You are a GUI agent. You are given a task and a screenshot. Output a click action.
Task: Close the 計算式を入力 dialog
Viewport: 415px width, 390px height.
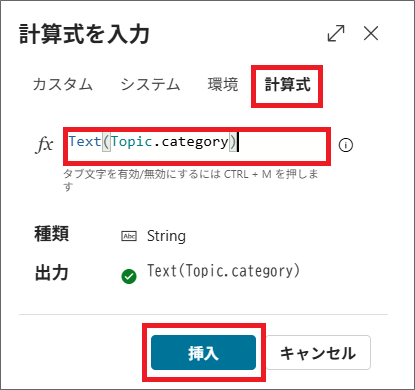click(x=371, y=33)
